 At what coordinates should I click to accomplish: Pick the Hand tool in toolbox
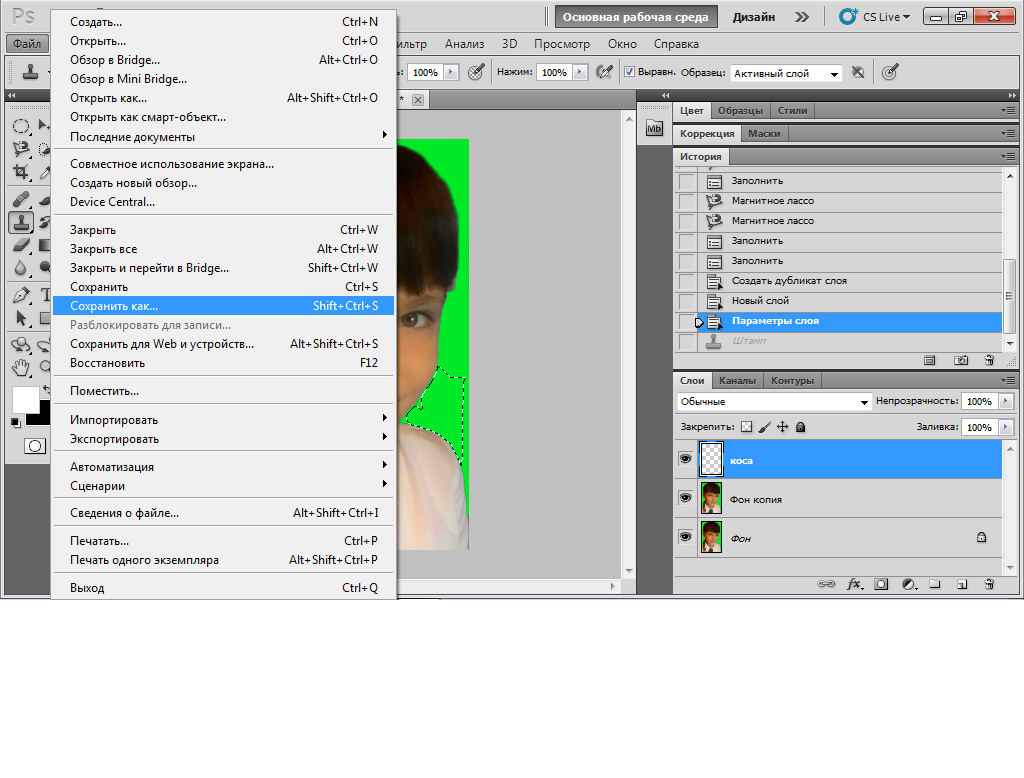point(21,367)
